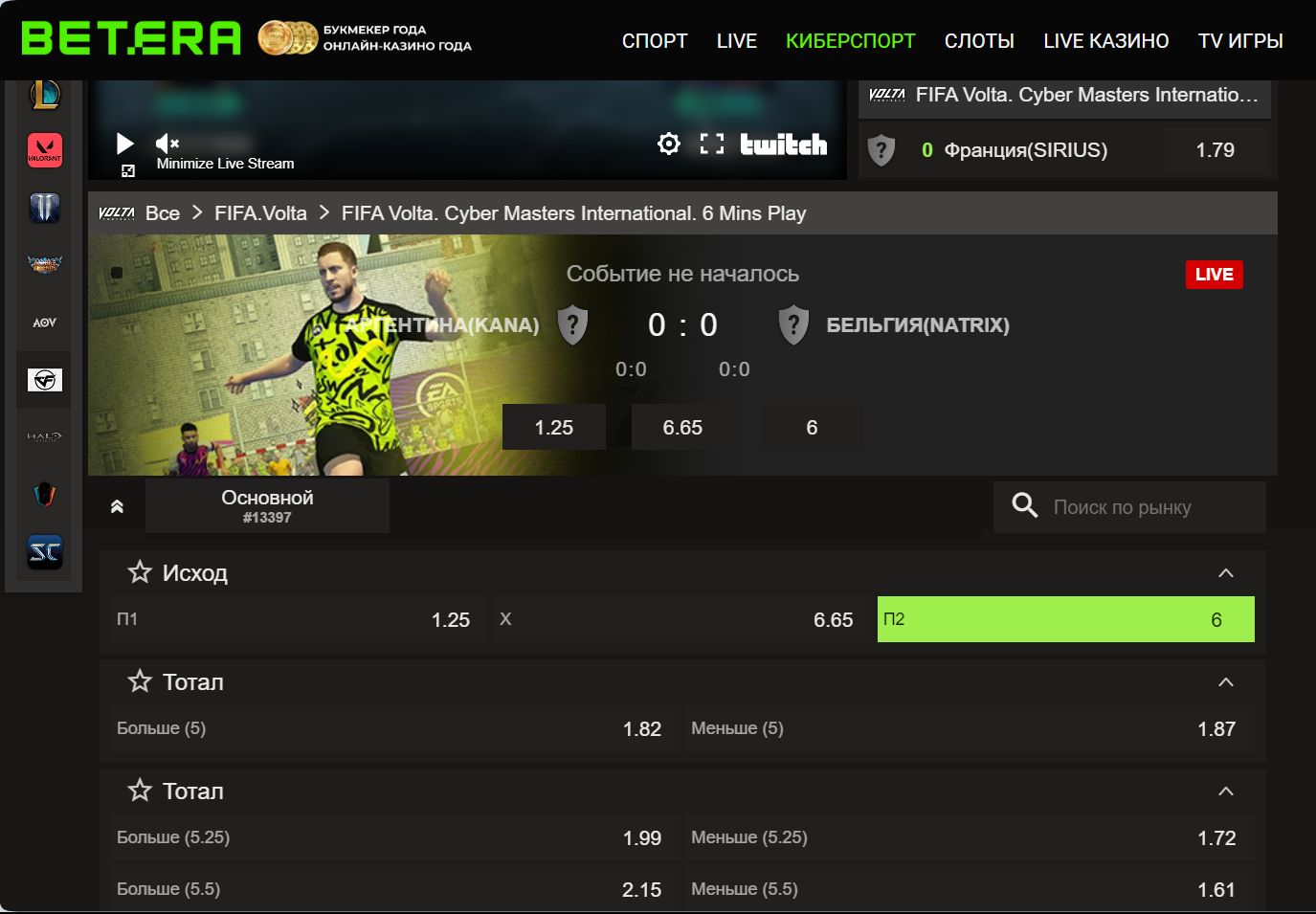Open the Lineage II sidebar icon
1316x914 pixels.
pyautogui.click(x=45, y=208)
